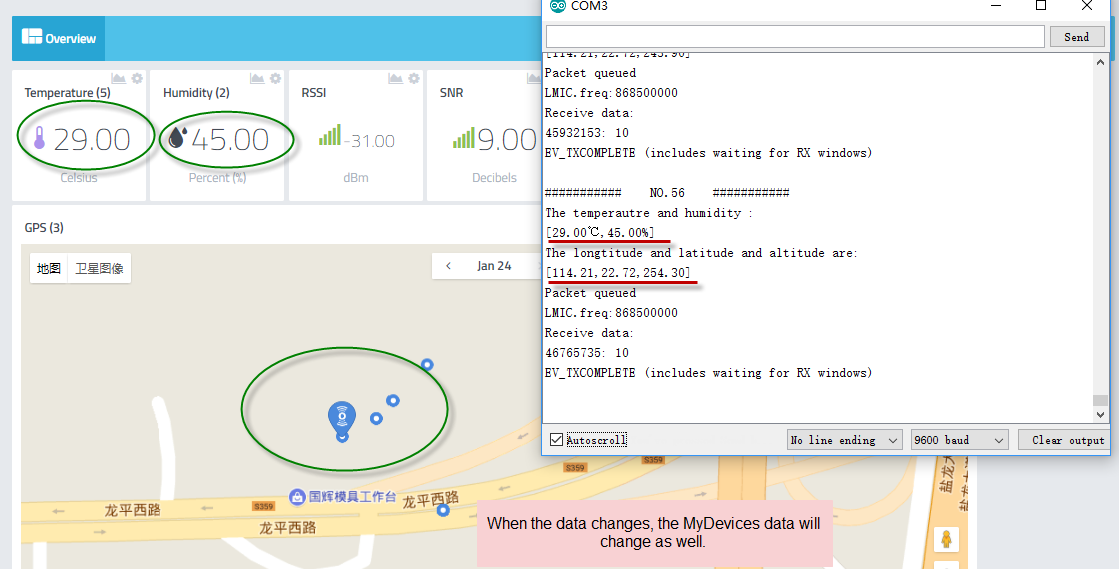
Task: Click serial monitor scrollbar down arrow
Action: (1100, 415)
